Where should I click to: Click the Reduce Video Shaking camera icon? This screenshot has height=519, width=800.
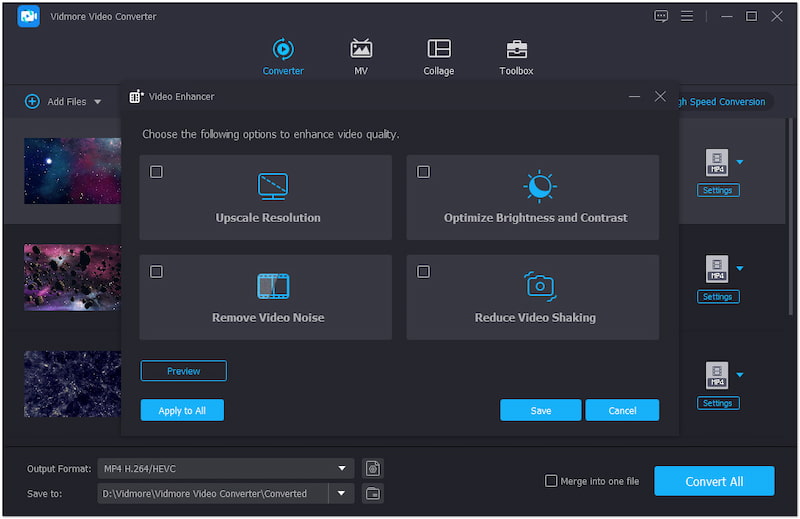tap(539, 286)
